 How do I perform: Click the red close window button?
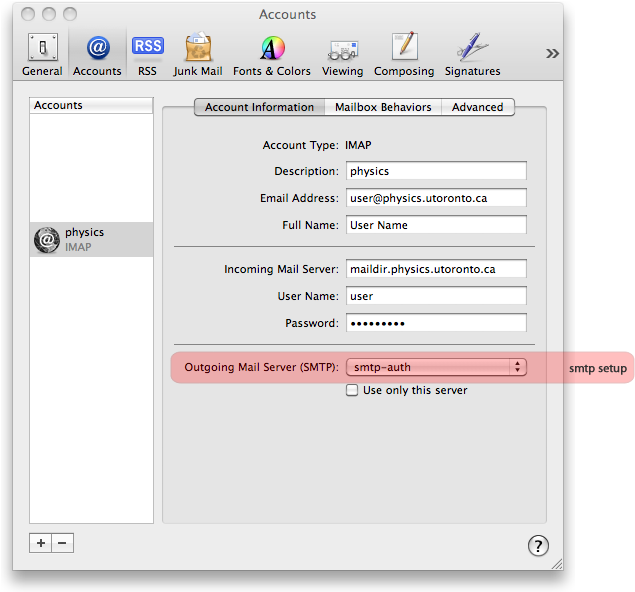pos(28,14)
